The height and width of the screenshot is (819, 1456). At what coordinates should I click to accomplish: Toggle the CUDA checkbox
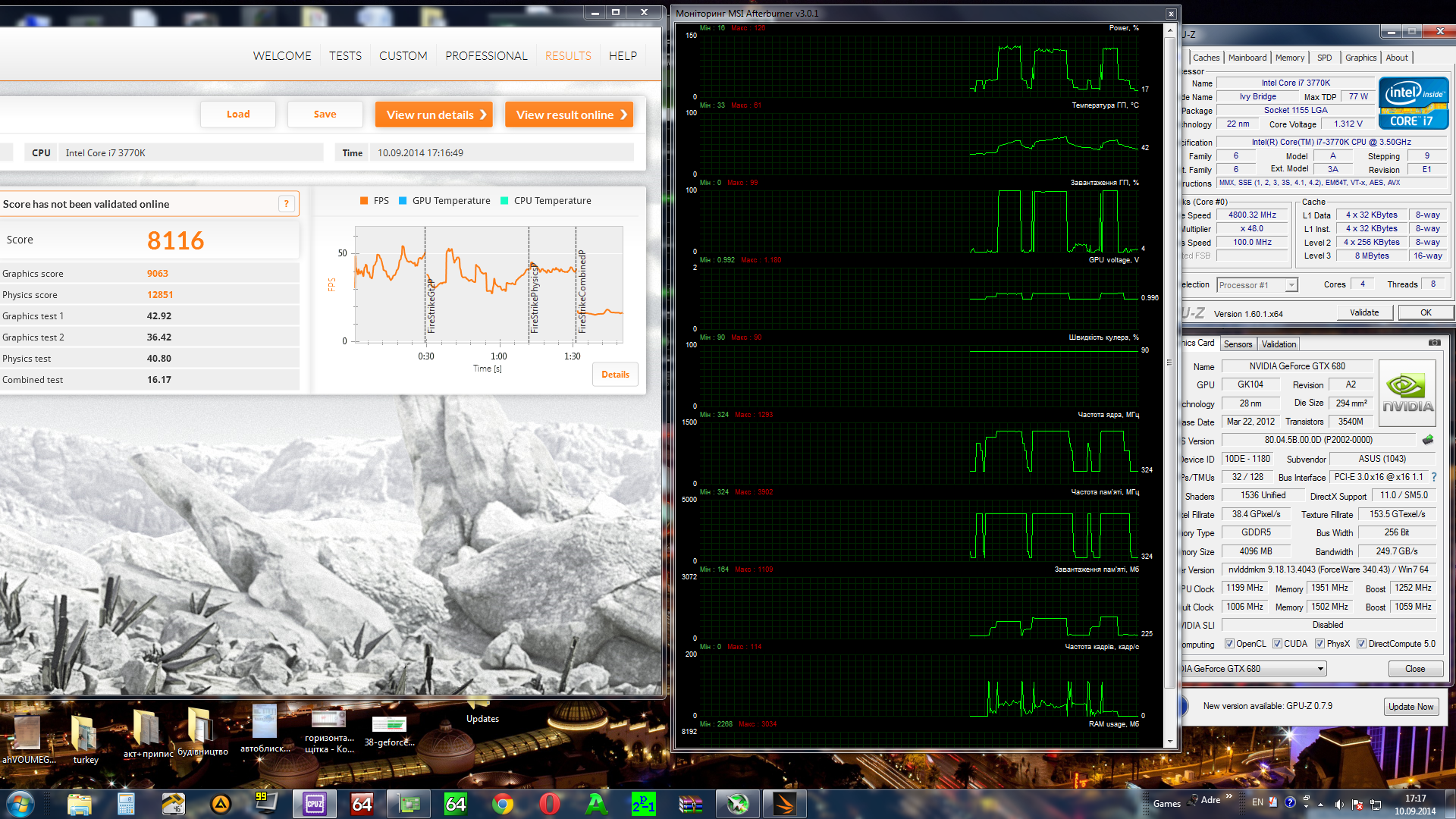[x=1278, y=644]
